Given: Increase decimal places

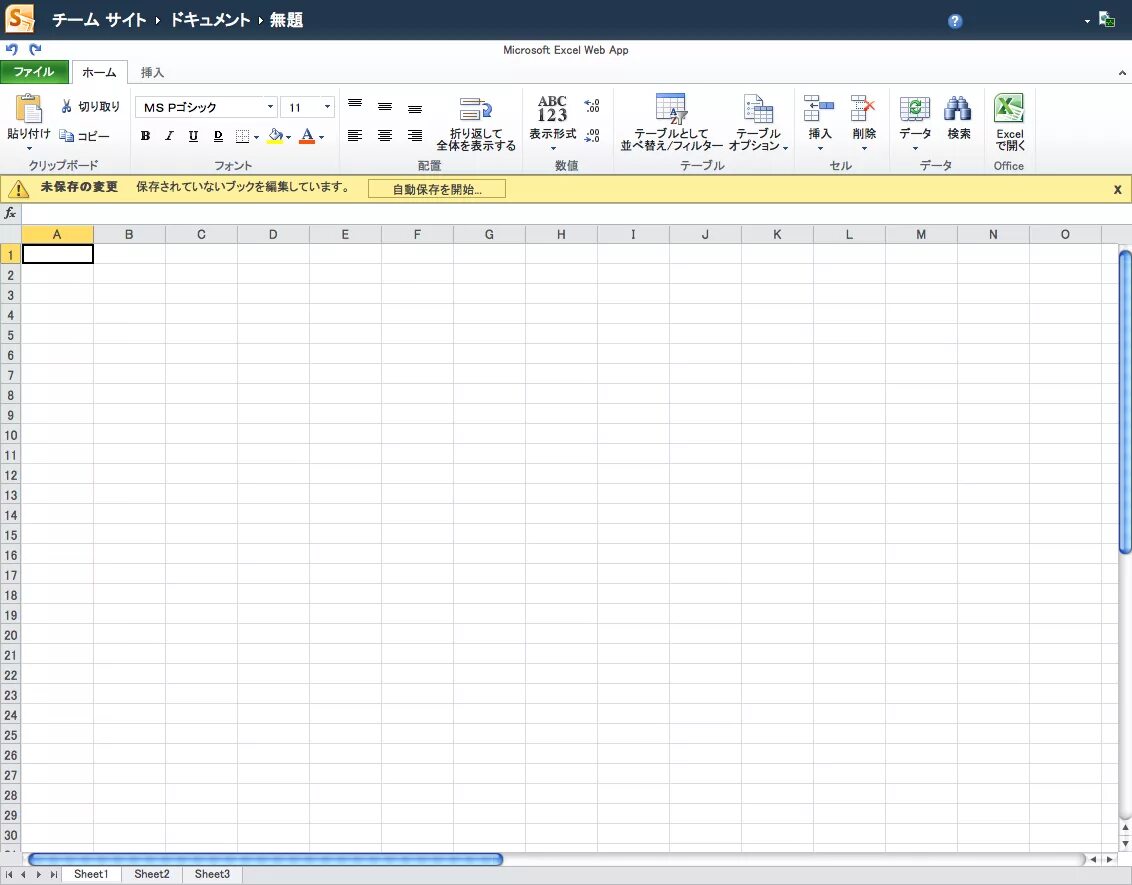Looking at the screenshot, I should click(x=592, y=106).
